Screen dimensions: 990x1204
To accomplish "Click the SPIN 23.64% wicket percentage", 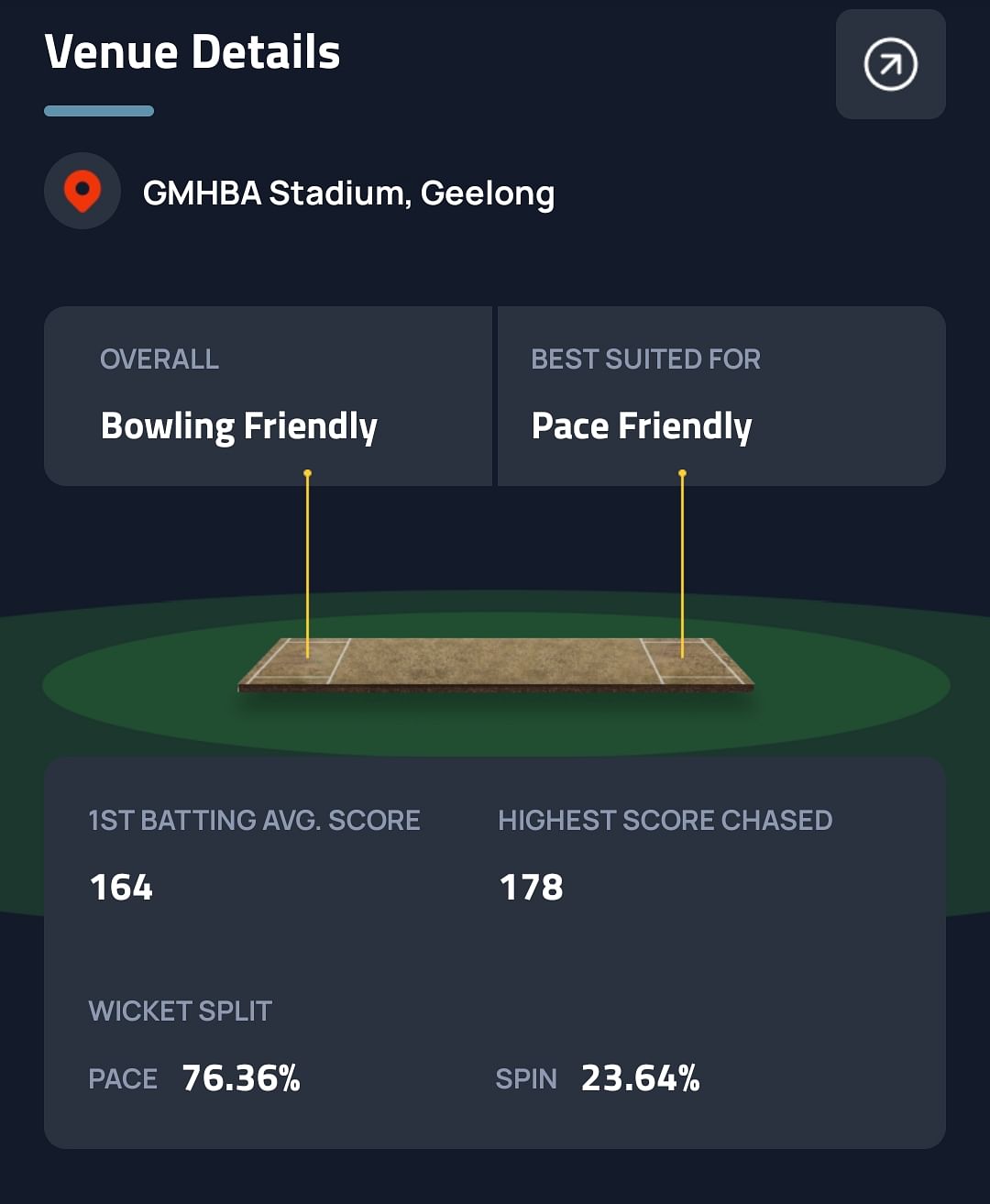I will coord(640,1078).
